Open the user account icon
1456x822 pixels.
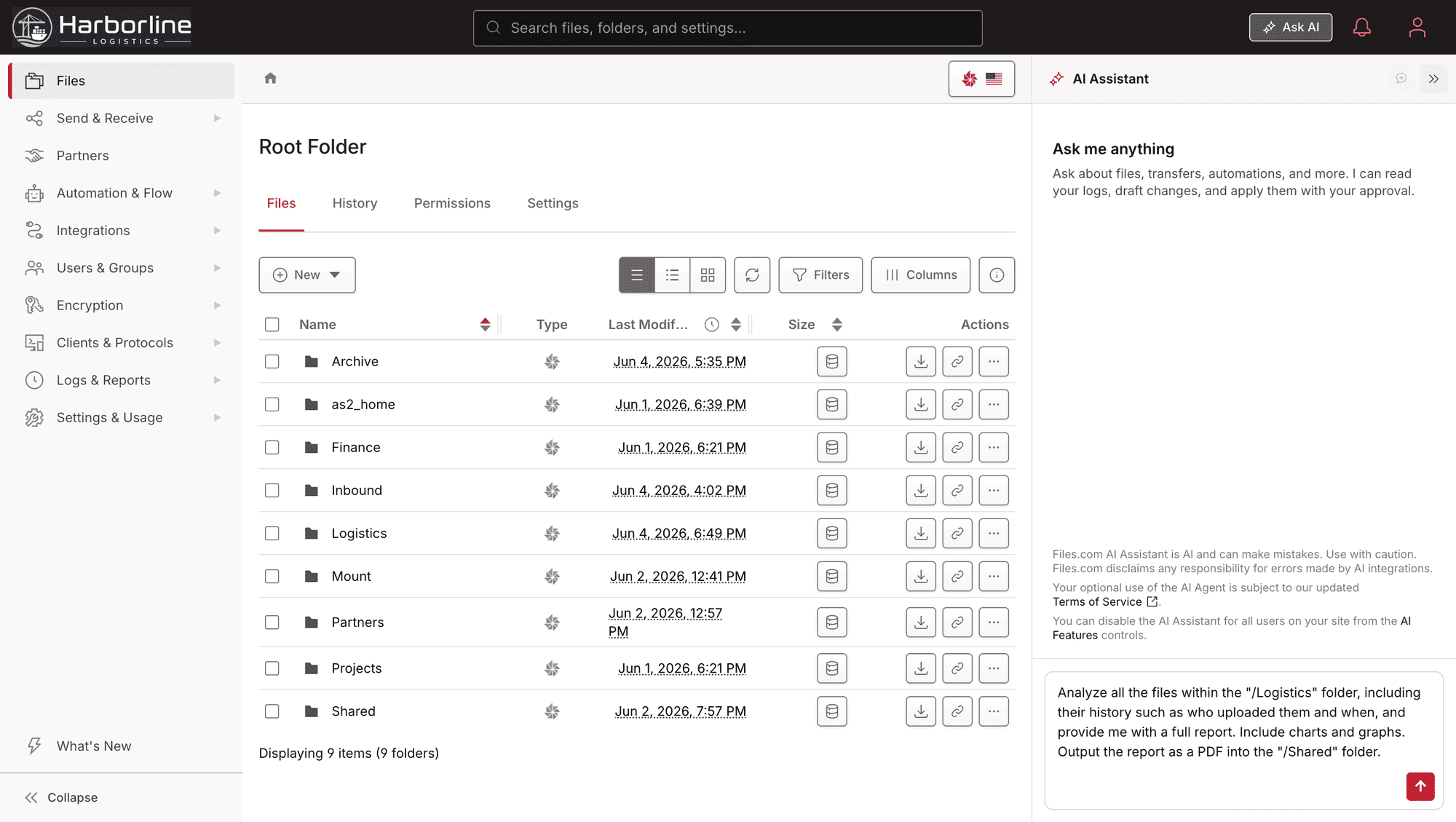pyautogui.click(x=1417, y=28)
